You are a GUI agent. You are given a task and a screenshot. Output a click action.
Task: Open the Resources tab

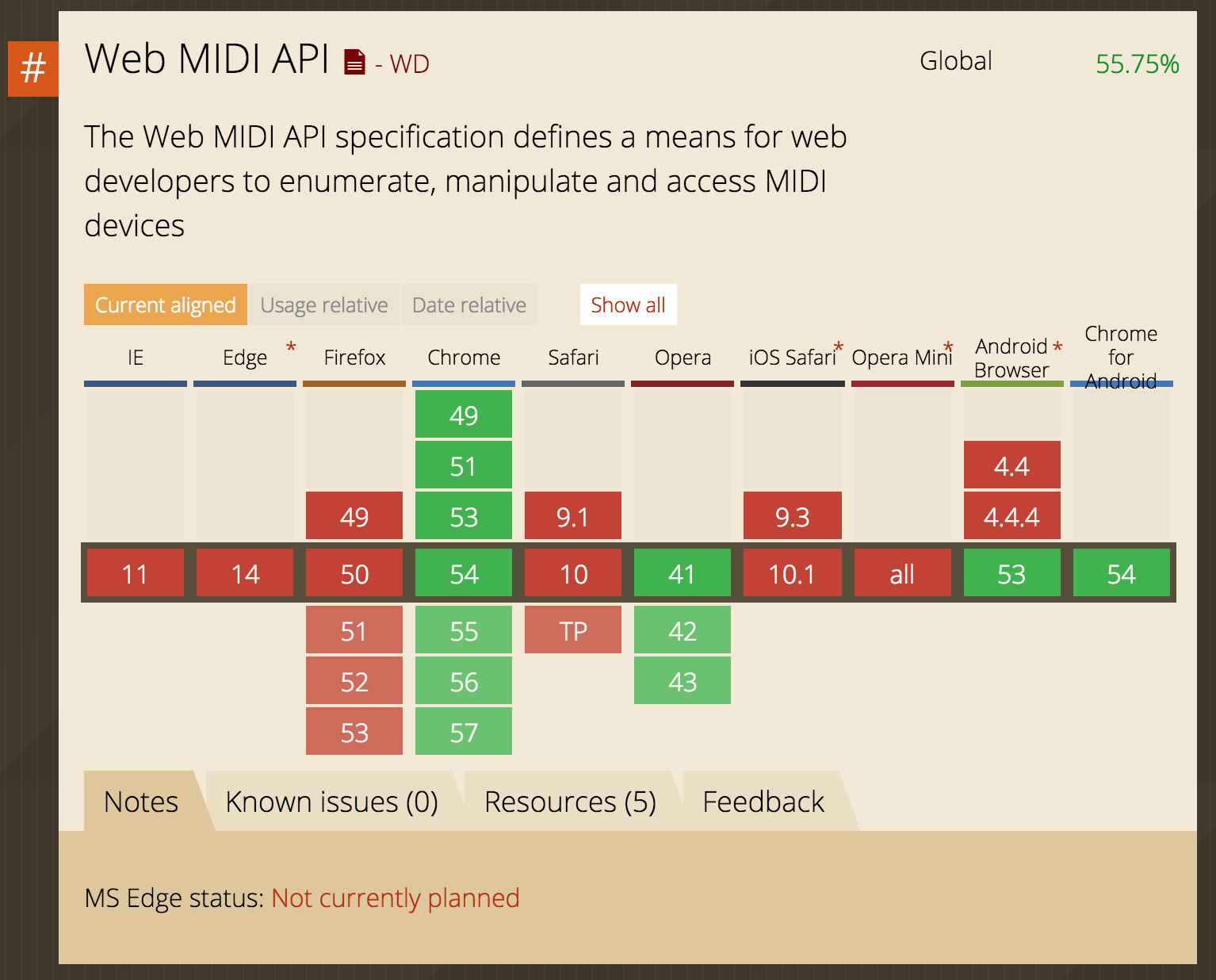[570, 802]
